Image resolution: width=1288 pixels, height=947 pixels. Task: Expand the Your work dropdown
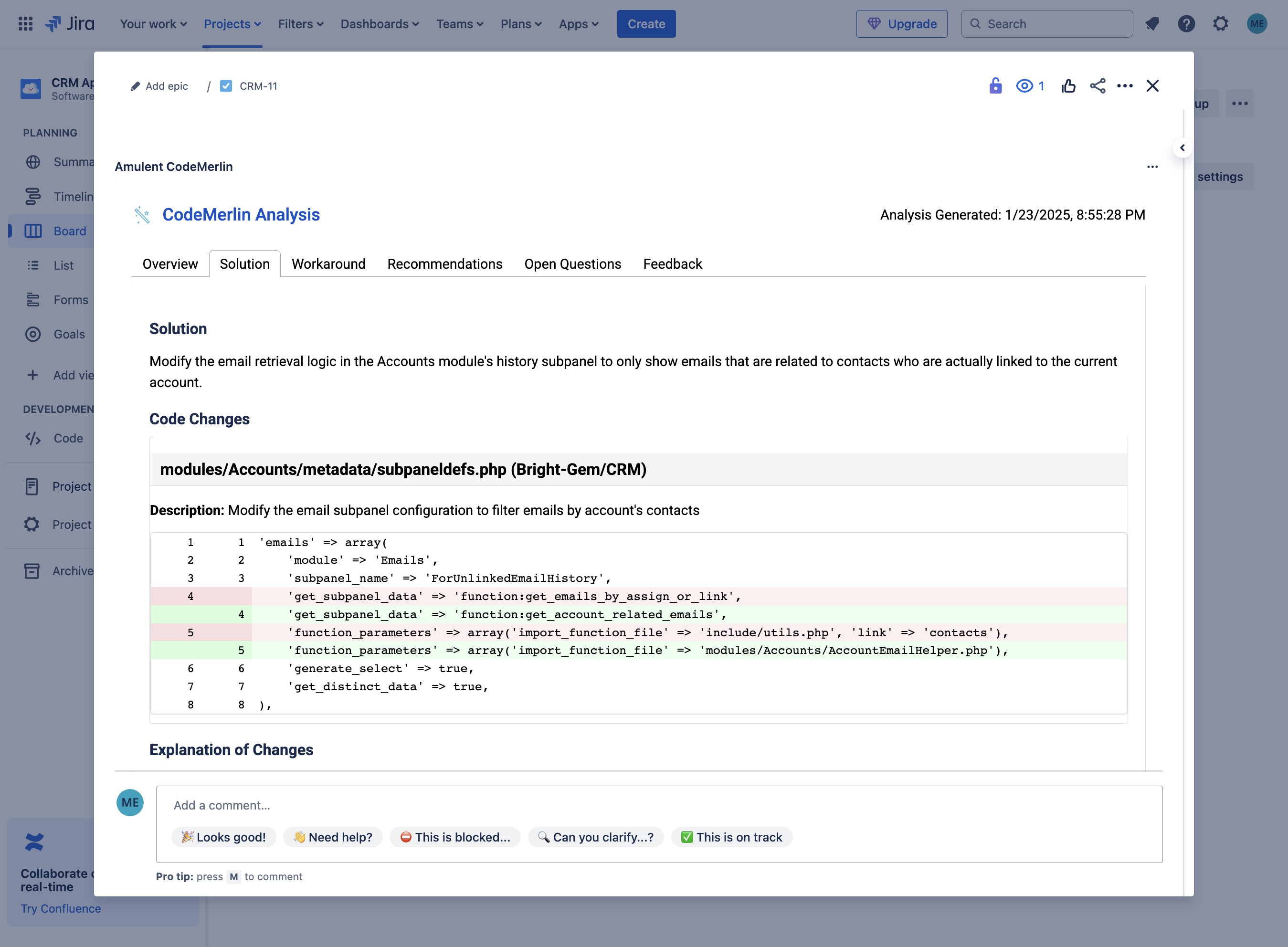(x=154, y=24)
